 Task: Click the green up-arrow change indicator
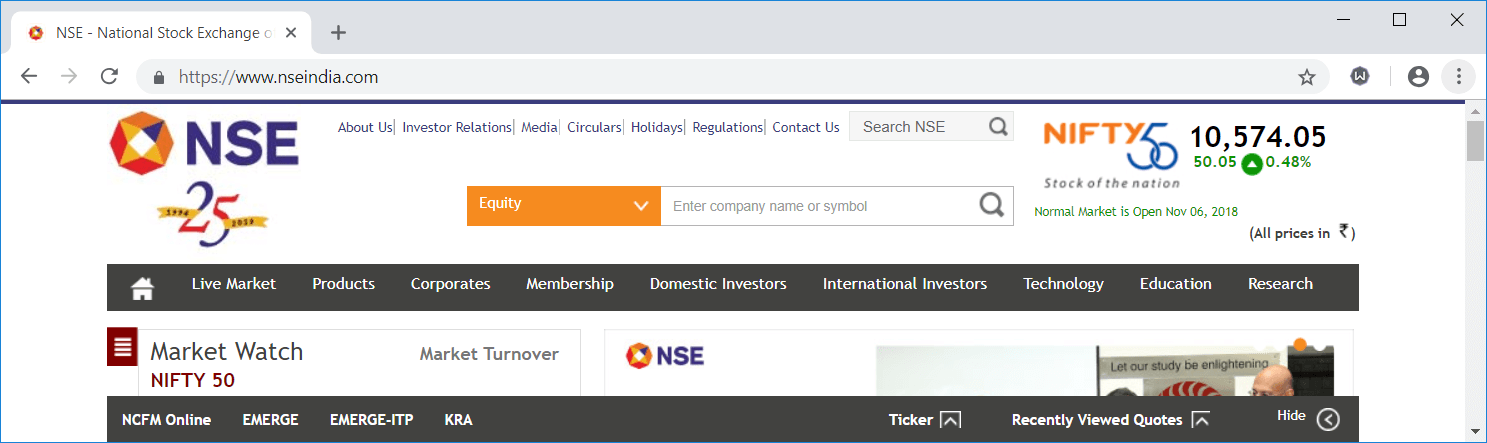click(x=1251, y=163)
